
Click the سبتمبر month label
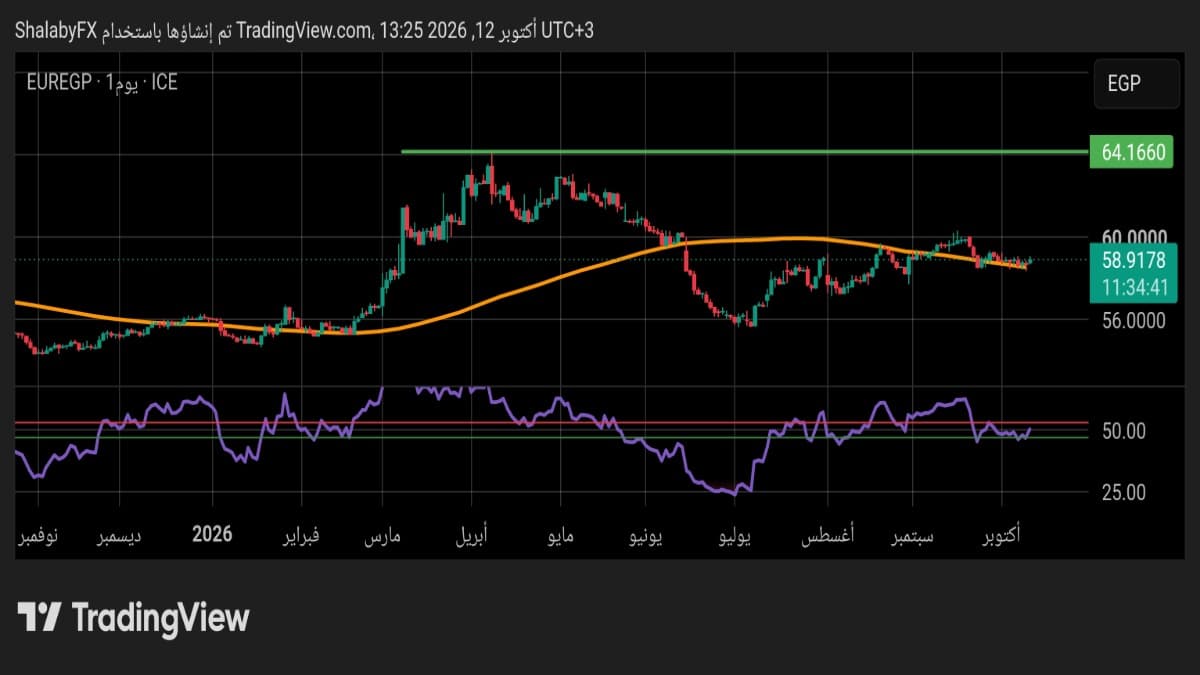912,535
